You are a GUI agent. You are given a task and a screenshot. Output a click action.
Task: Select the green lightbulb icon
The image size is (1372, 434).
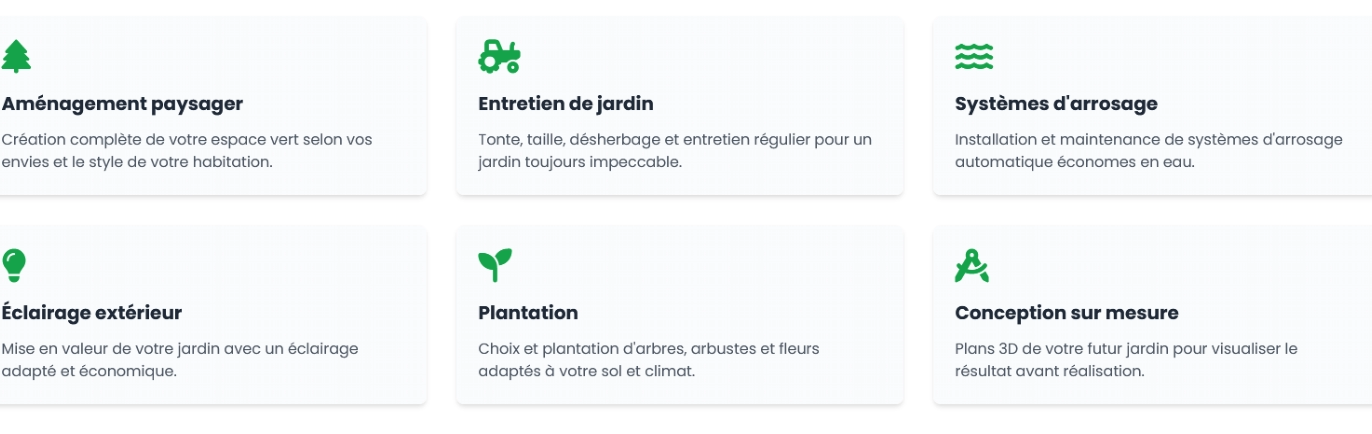(14, 265)
